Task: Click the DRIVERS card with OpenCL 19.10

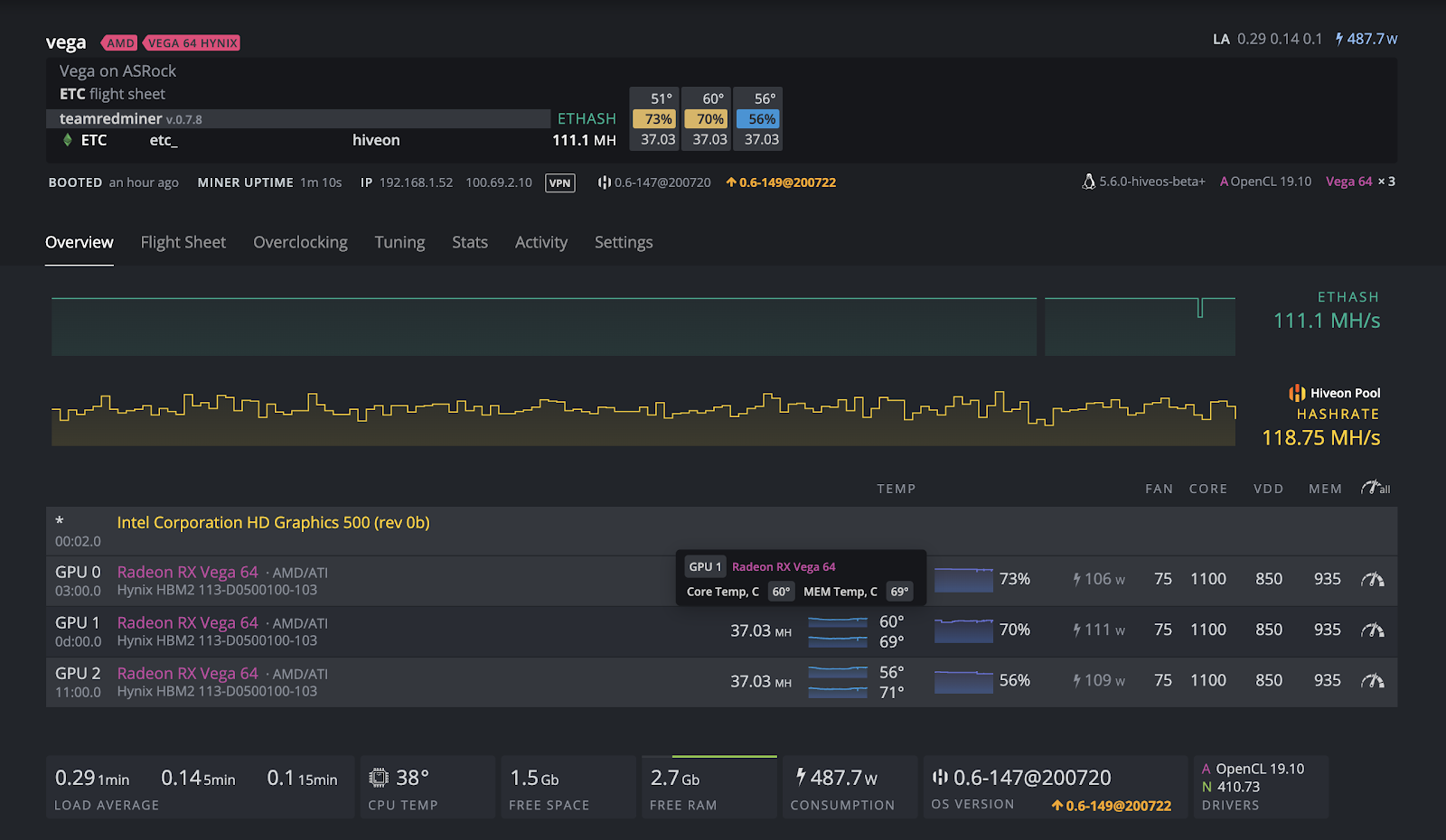Action: [1262, 787]
